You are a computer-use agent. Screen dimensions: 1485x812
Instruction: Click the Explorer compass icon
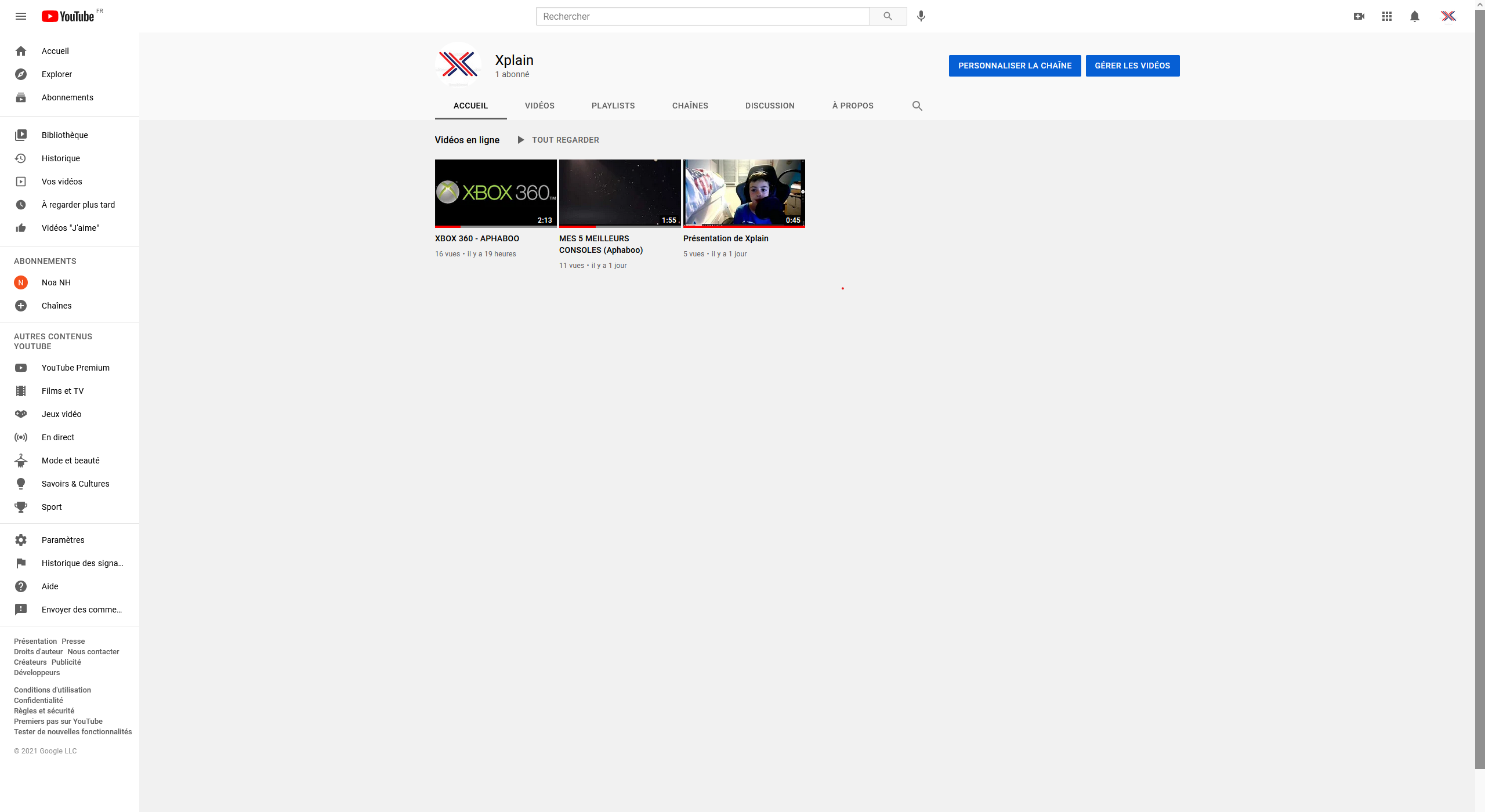tap(21, 74)
